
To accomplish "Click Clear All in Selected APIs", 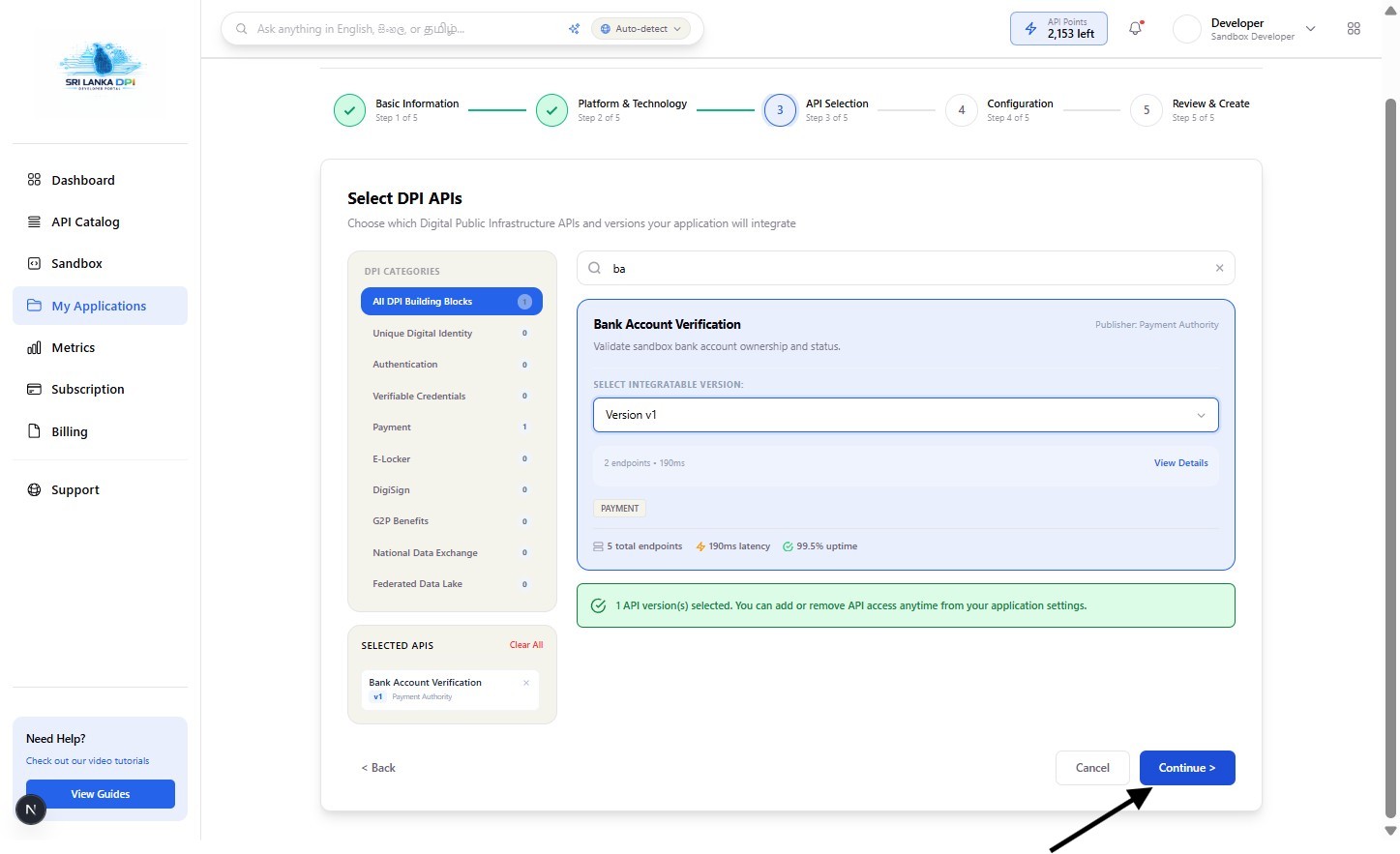I will 526,645.
